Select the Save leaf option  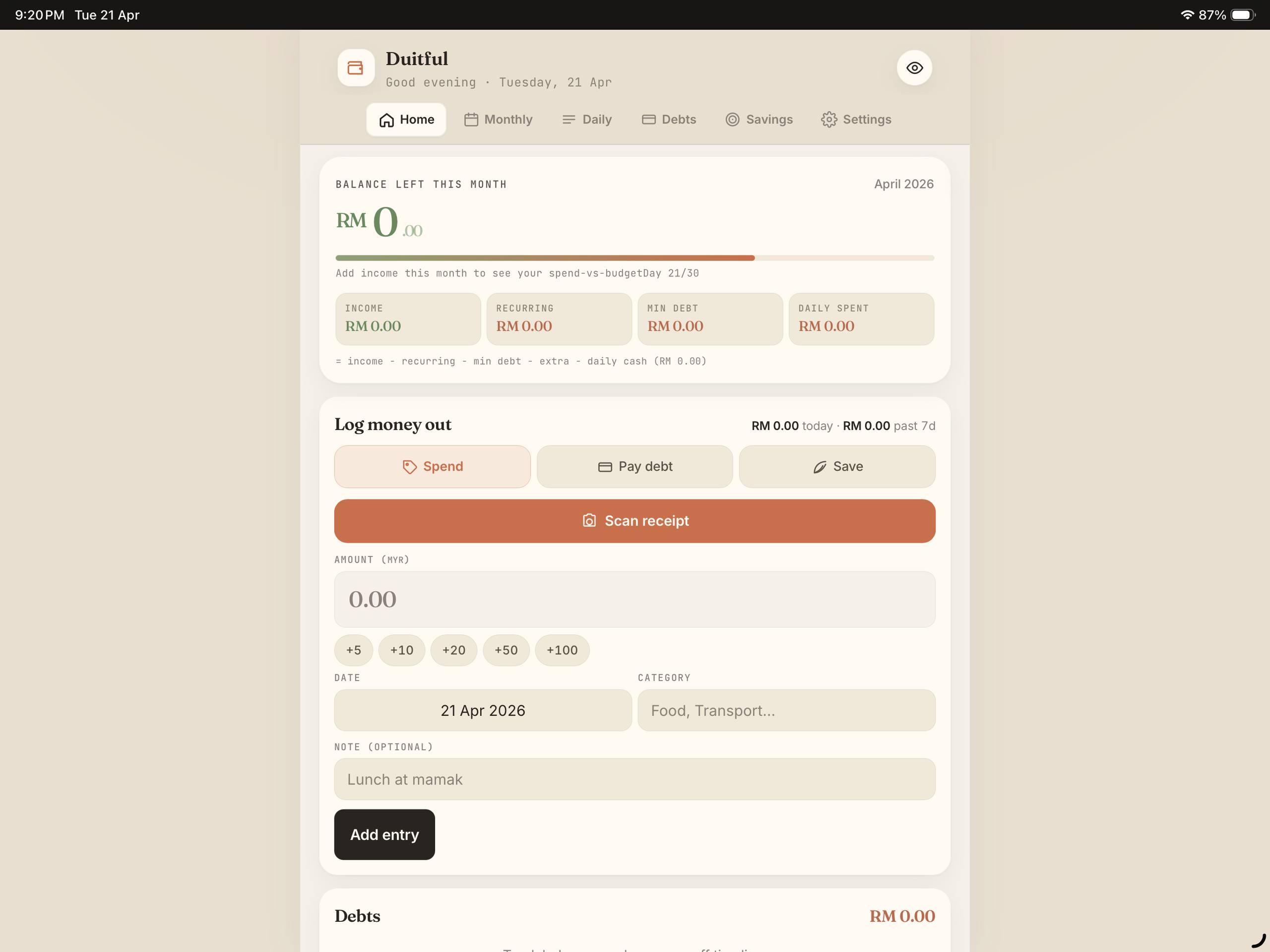[x=836, y=466]
